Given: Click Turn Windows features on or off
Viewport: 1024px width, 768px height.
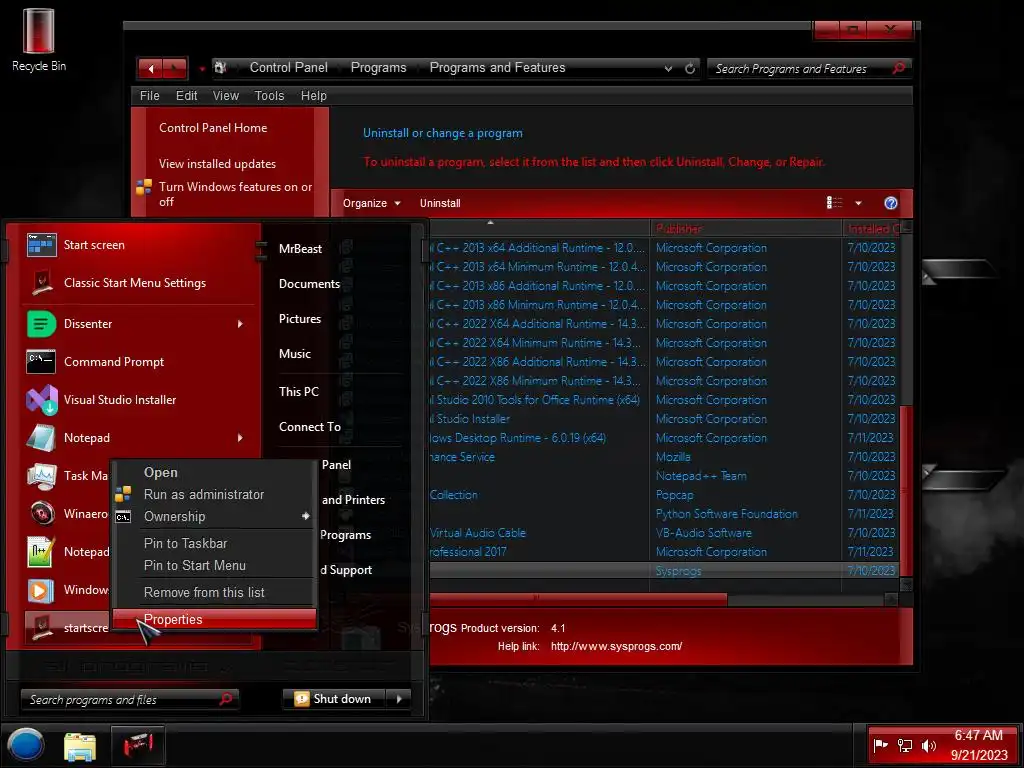Looking at the screenshot, I should coord(235,194).
